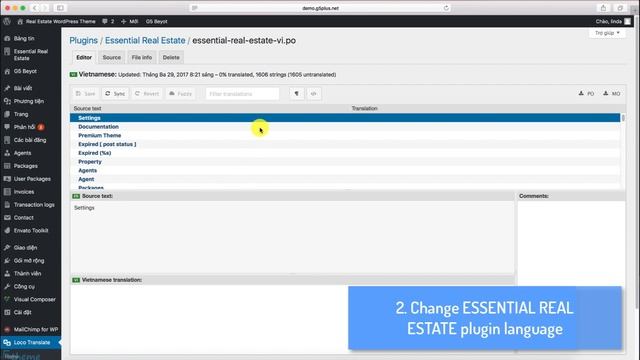The height and width of the screenshot is (360, 640).
Task: Go back in Safari
Action: click(x=35, y=8)
